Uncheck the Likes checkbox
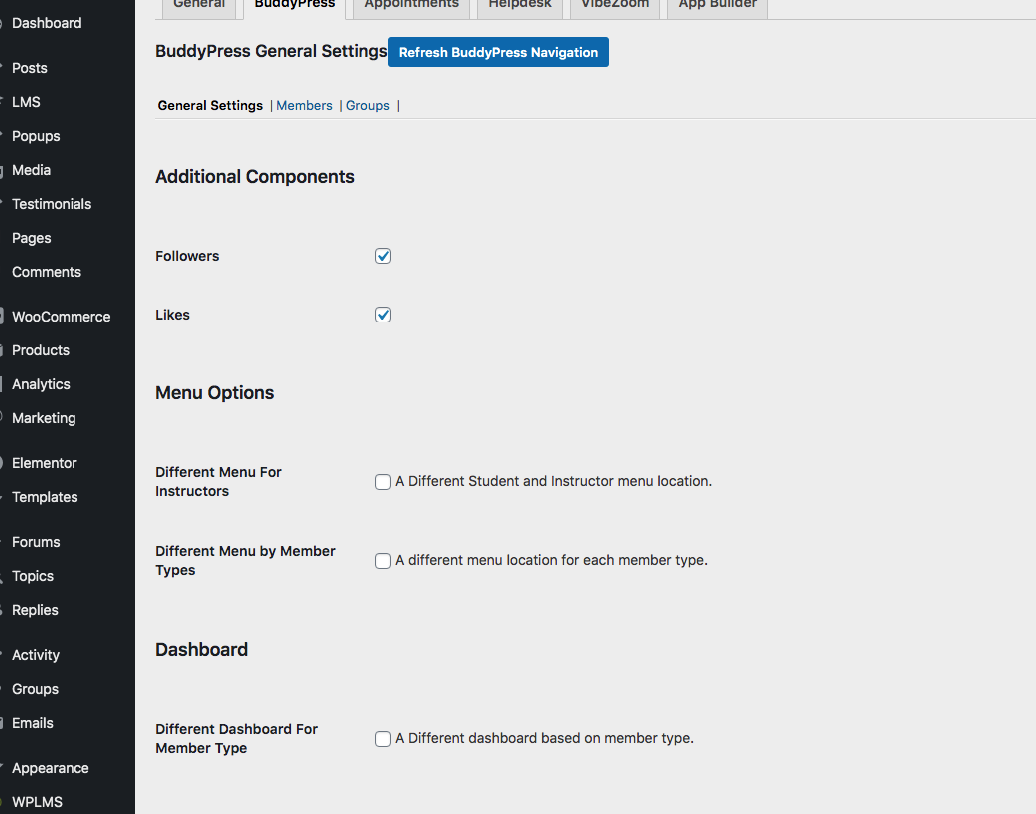1036x814 pixels. pos(383,315)
